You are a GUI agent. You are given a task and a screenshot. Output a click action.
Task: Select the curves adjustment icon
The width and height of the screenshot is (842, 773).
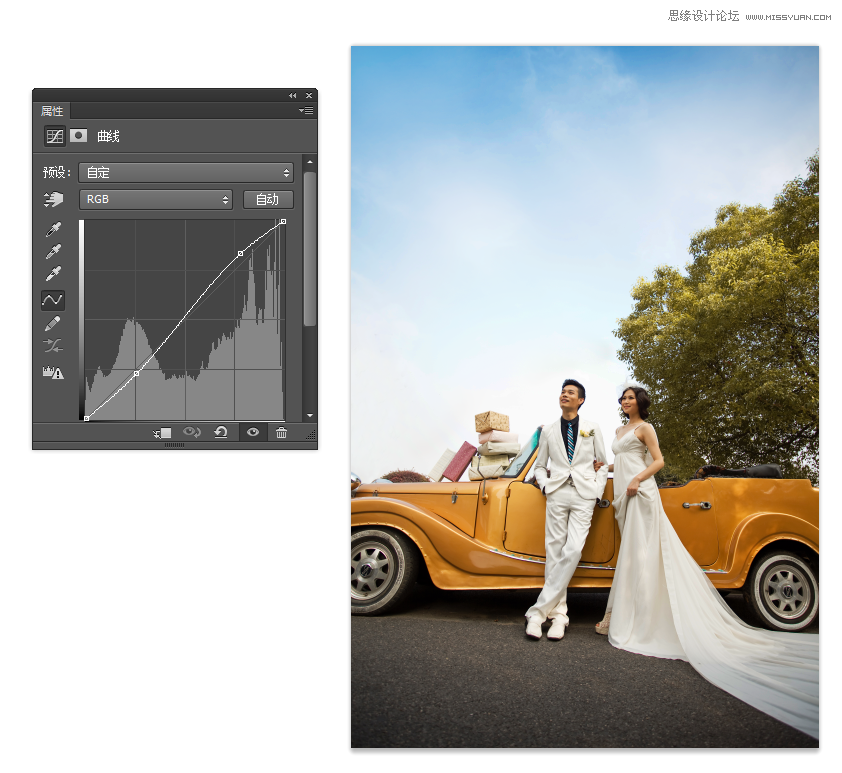(54, 136)
